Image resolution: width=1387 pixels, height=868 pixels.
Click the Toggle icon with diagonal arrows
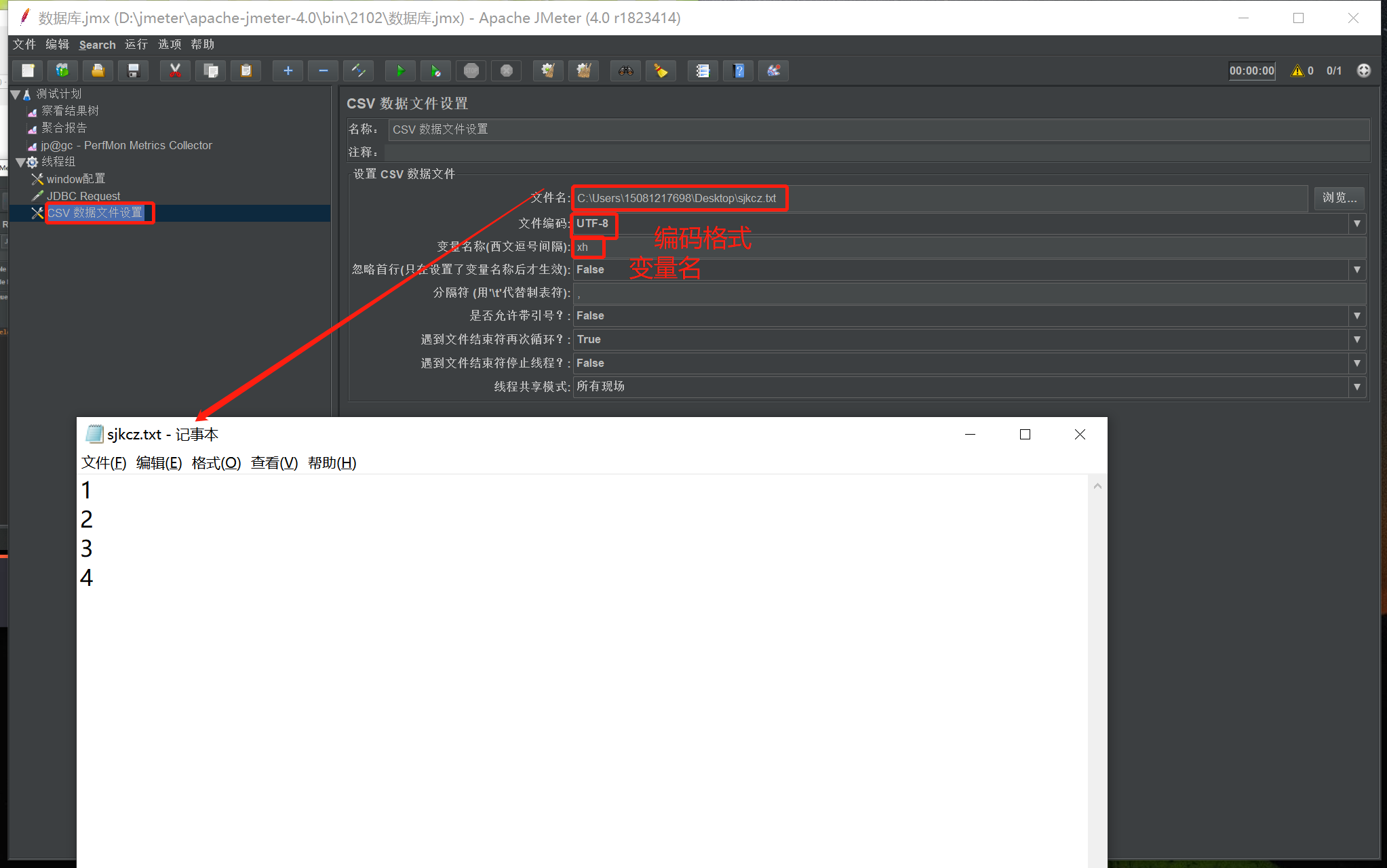coord(358,71)
